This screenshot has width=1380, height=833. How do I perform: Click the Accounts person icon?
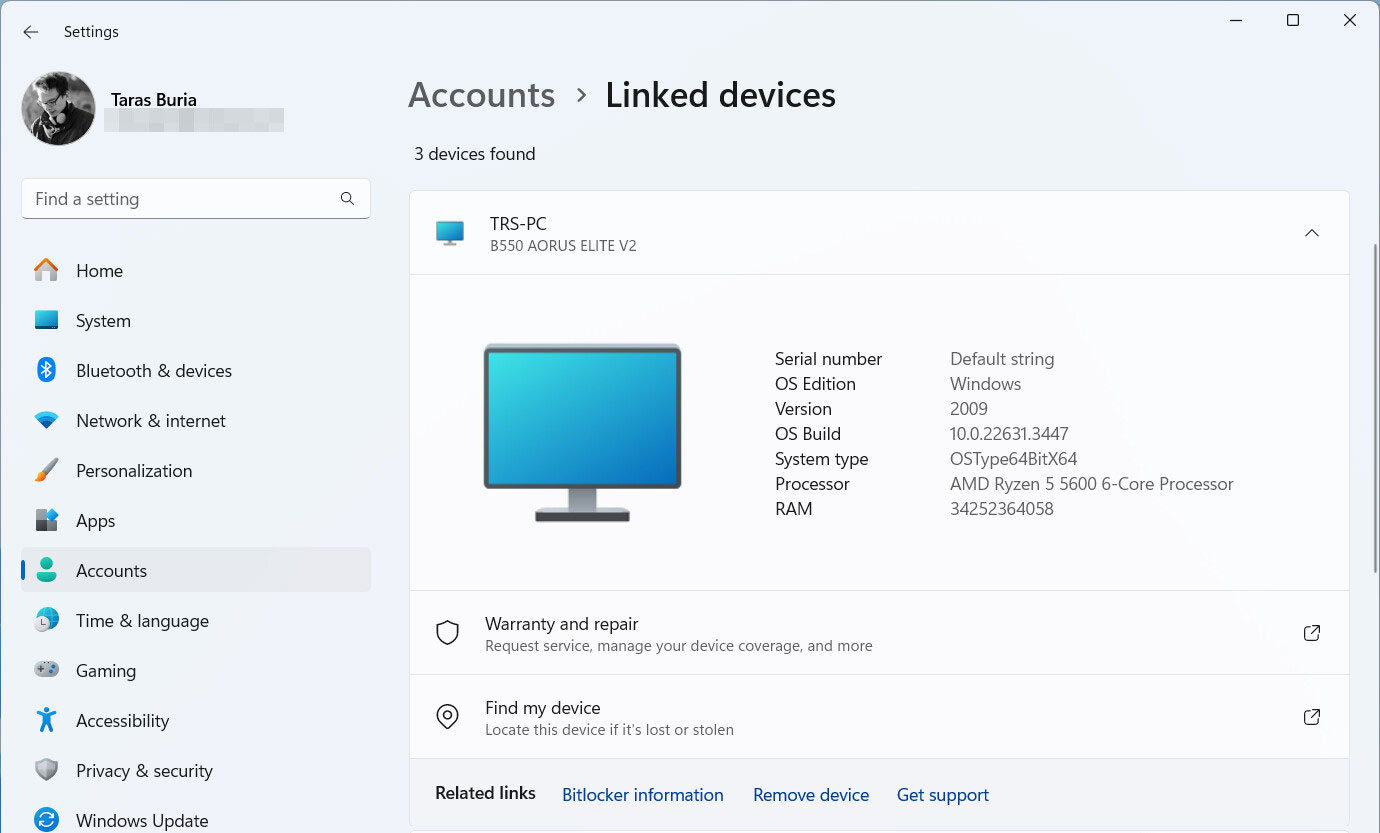coord(46,570)
